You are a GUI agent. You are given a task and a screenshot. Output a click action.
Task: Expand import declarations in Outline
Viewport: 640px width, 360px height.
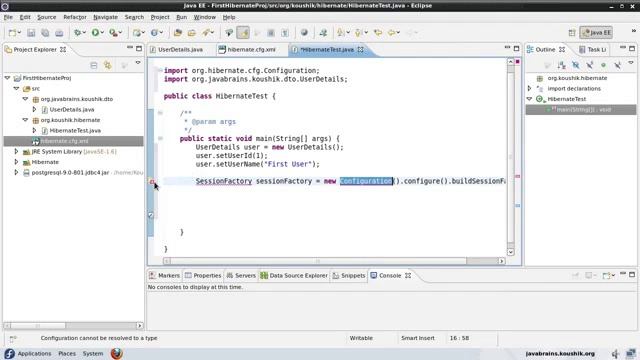pos(529,88)
